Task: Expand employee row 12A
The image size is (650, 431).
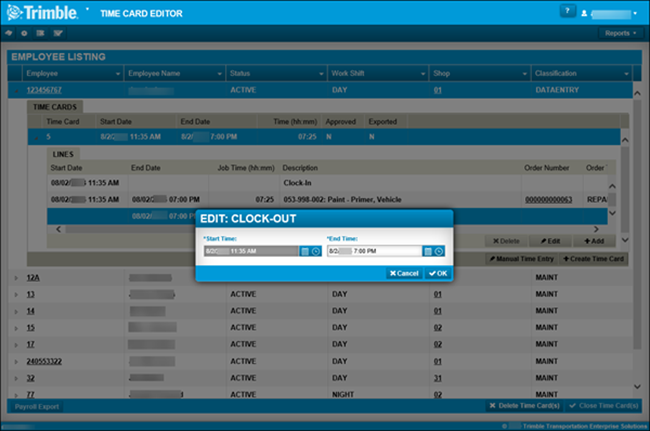Action: (16, 277)
